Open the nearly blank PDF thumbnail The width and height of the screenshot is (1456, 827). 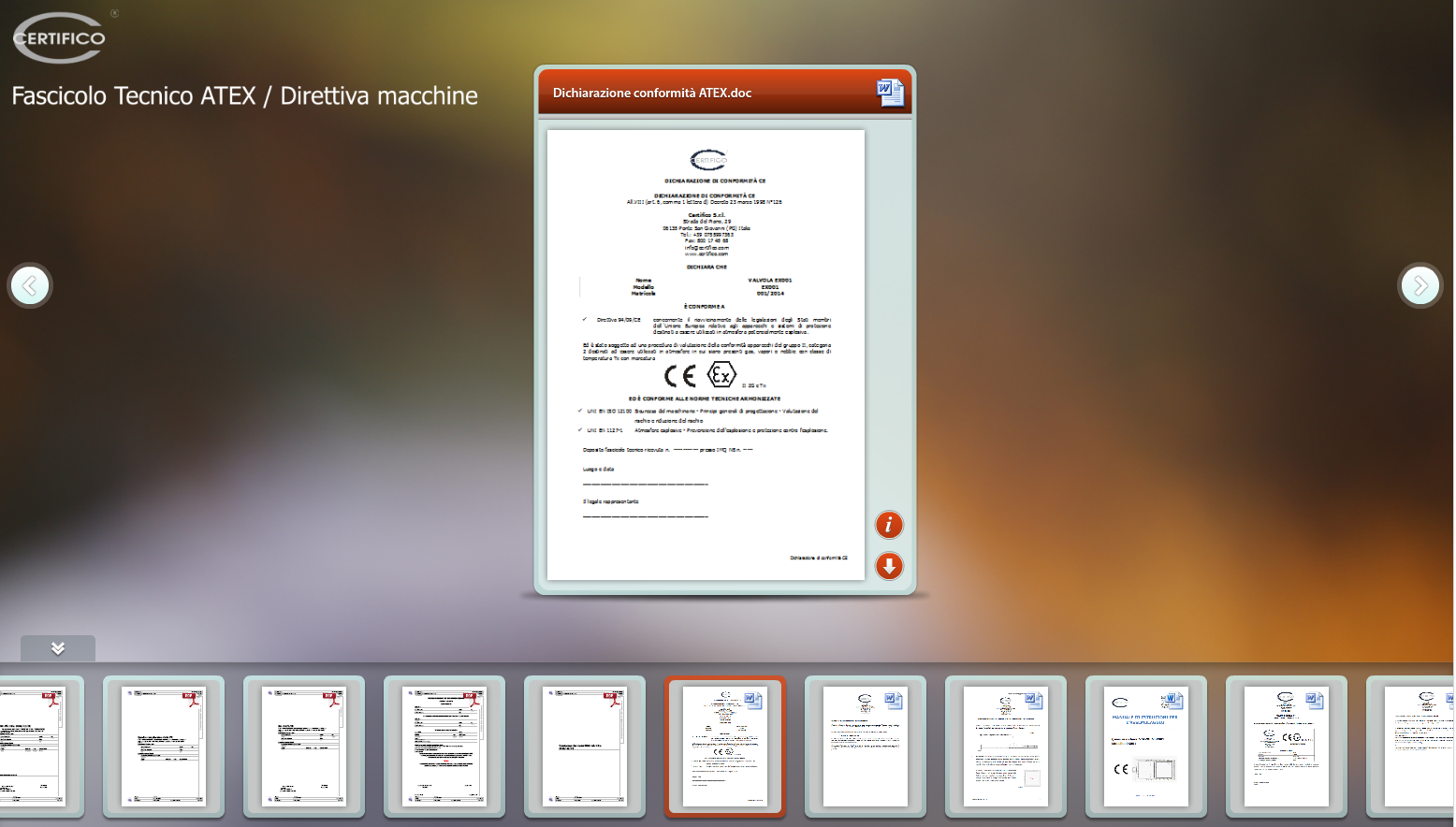pos(584,747)
